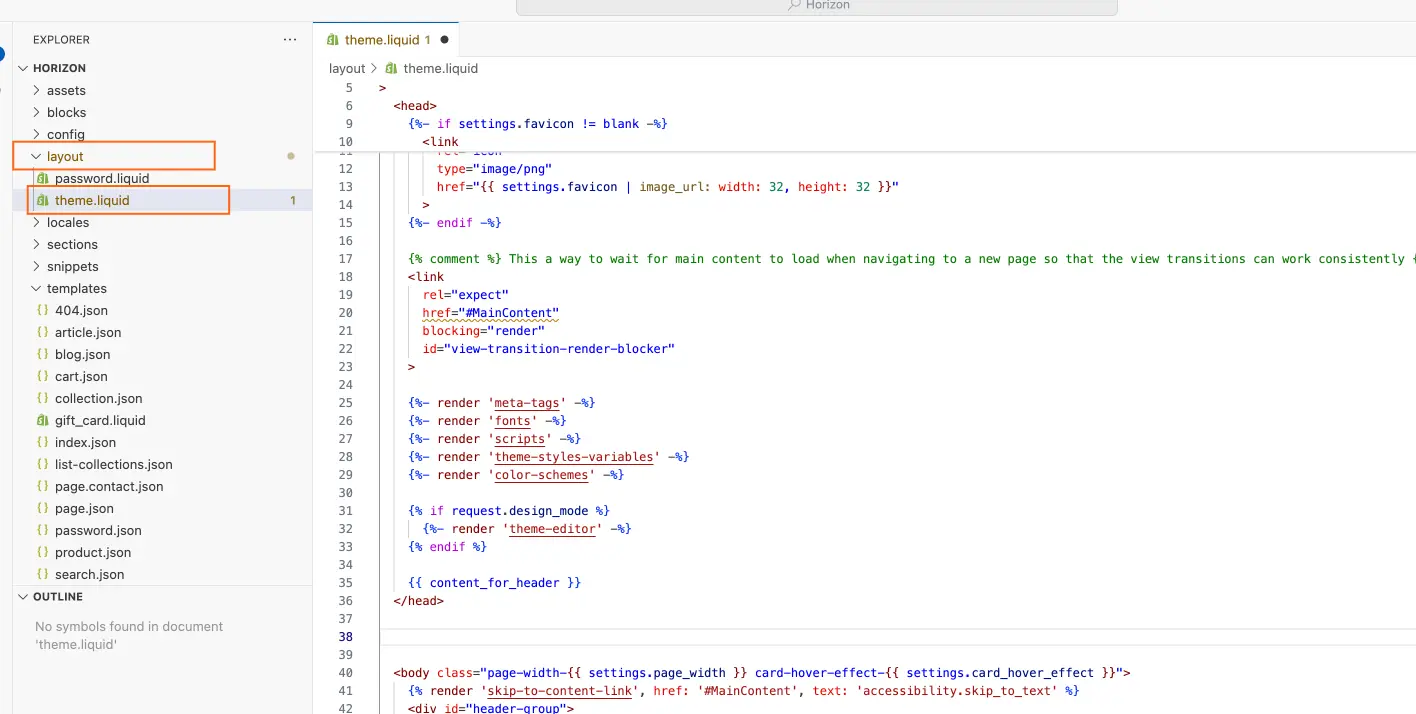Click the href="#MainContent" attribute text
Image resolution: width=1416 pixels, height=714 pixels.
pyautogui.click(x=490, y=313)
